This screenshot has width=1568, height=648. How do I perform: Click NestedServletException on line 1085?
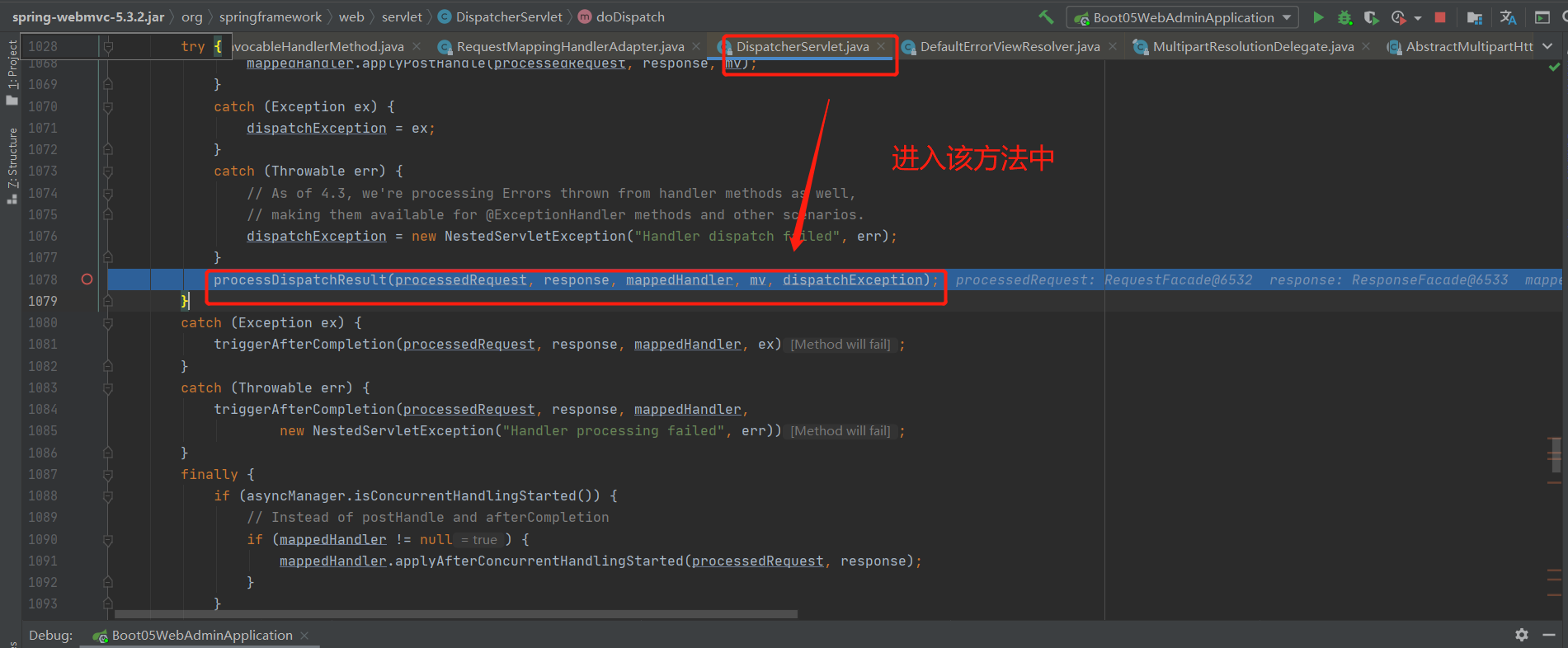tap(403, 431)
